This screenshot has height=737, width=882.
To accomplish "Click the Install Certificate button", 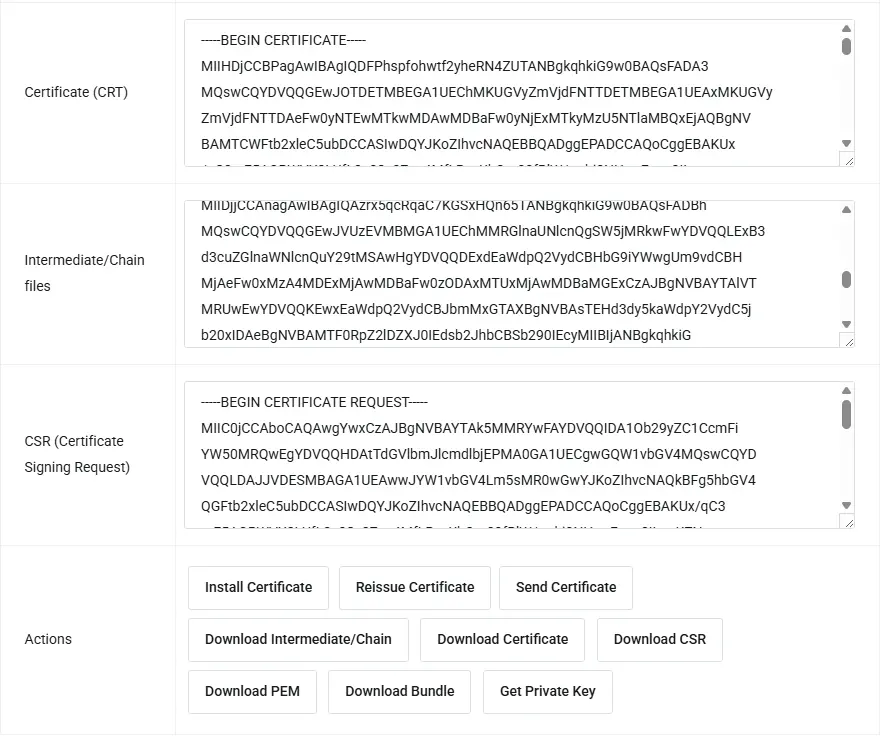I will tap(258, 587).
